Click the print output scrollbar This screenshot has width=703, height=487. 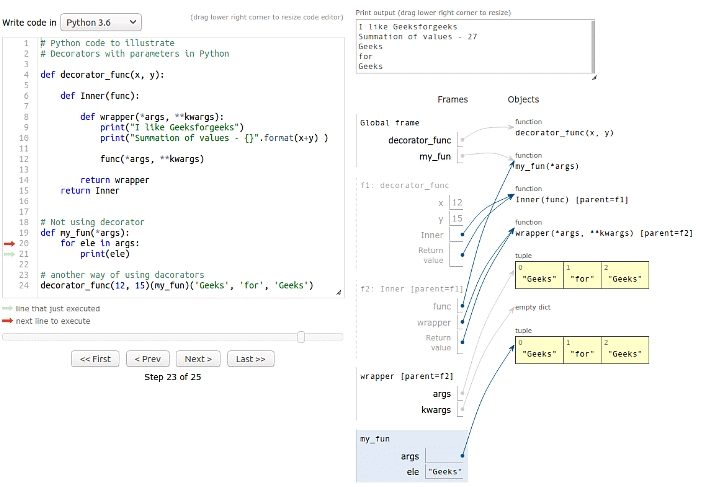593,47
